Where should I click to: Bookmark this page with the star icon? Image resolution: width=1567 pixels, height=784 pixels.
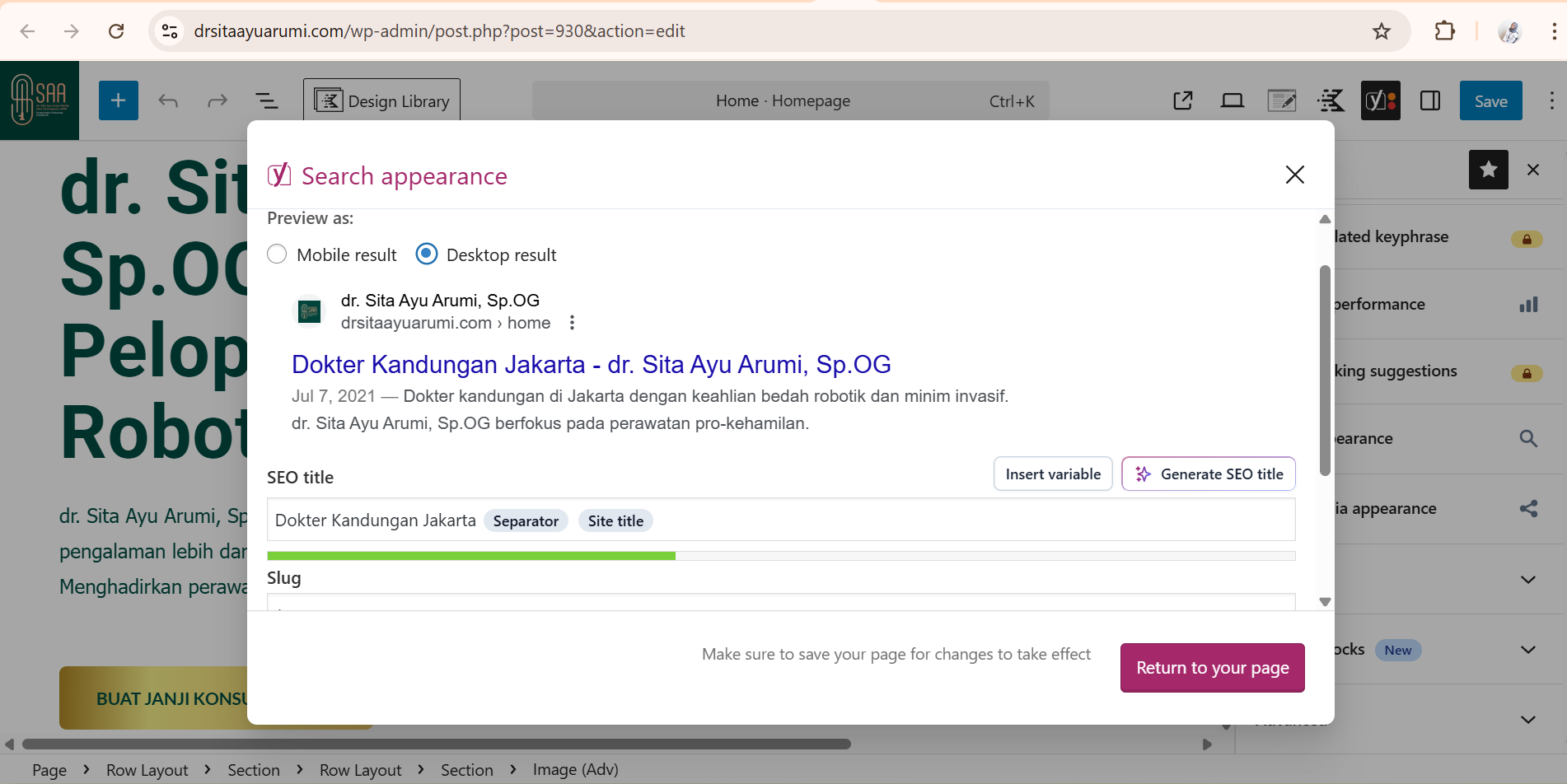tap(1382, 31)
